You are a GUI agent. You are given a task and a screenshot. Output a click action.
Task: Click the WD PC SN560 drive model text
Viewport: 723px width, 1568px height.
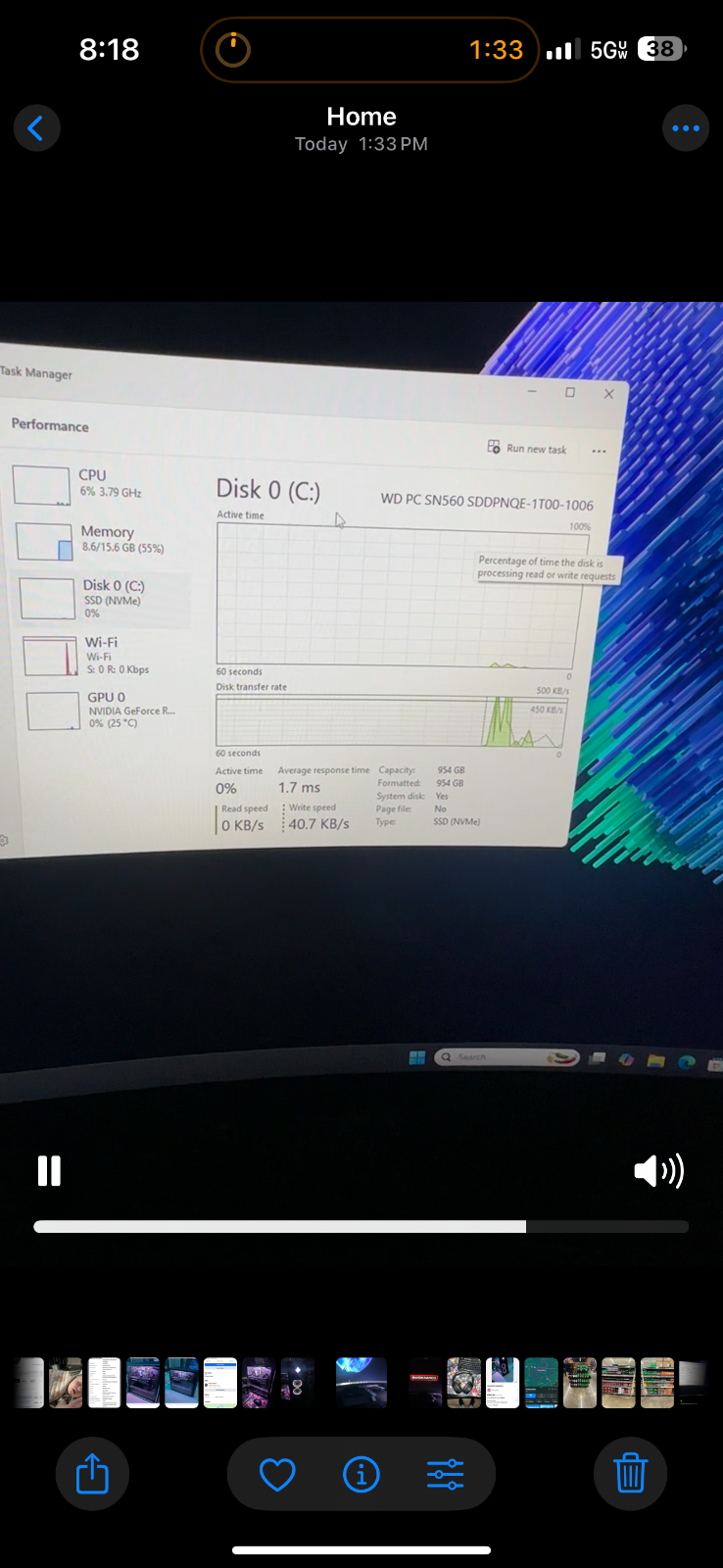(487, 502)
